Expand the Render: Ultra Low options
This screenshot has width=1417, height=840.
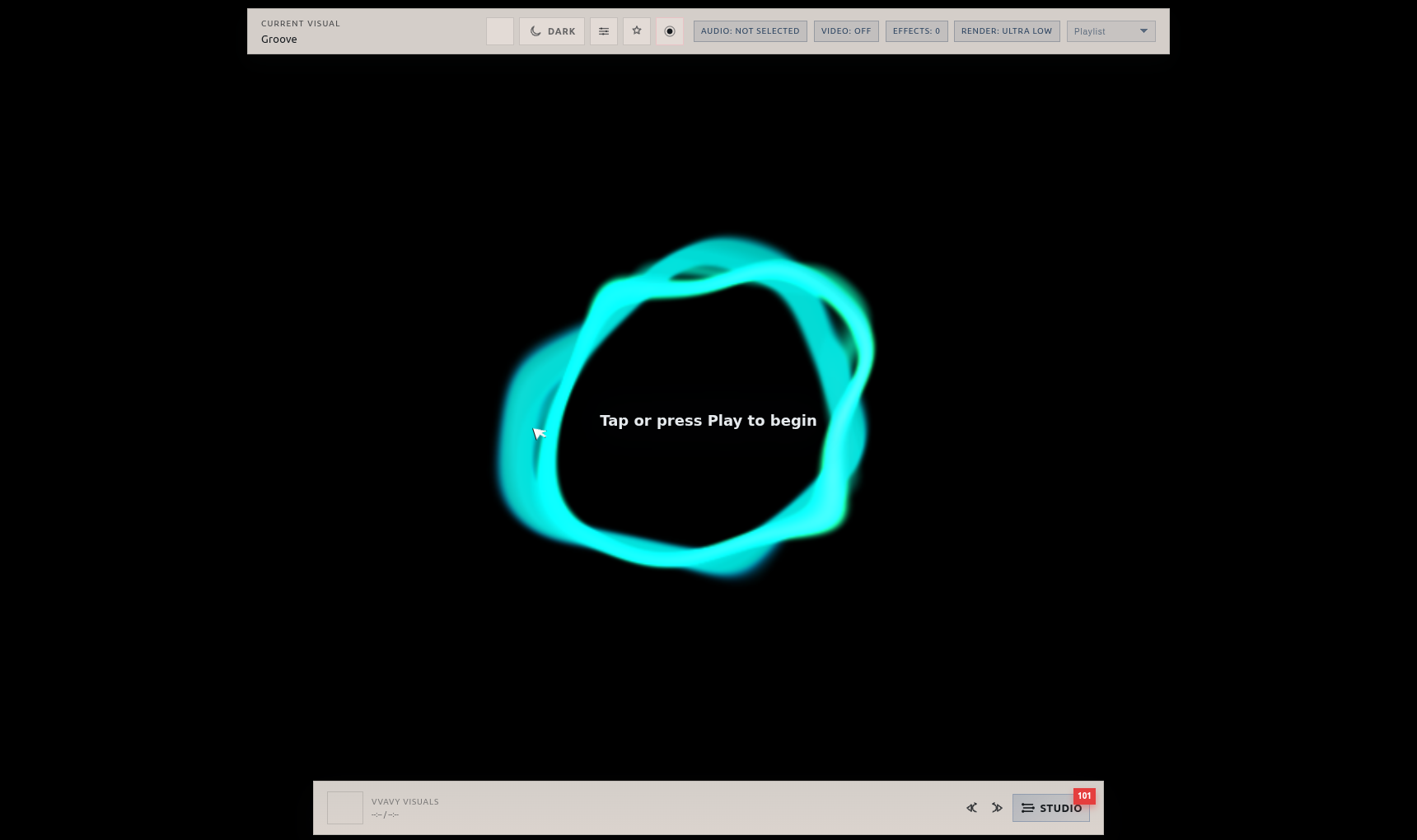tap(1006, 30)
